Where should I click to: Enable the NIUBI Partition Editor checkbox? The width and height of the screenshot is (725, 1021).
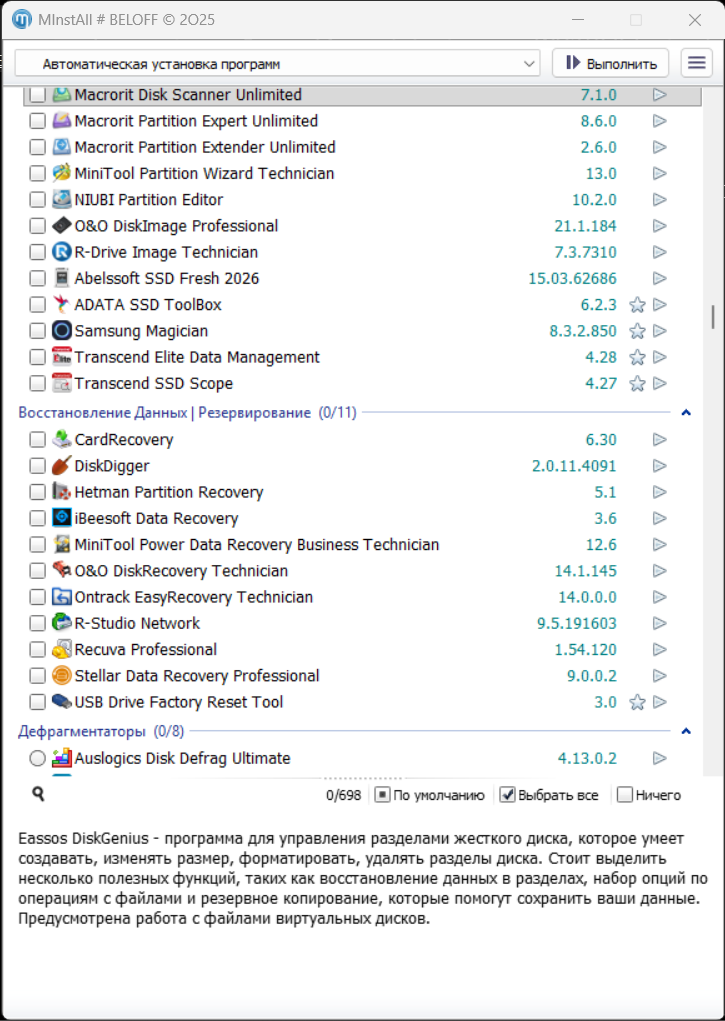tap(37, 200)
